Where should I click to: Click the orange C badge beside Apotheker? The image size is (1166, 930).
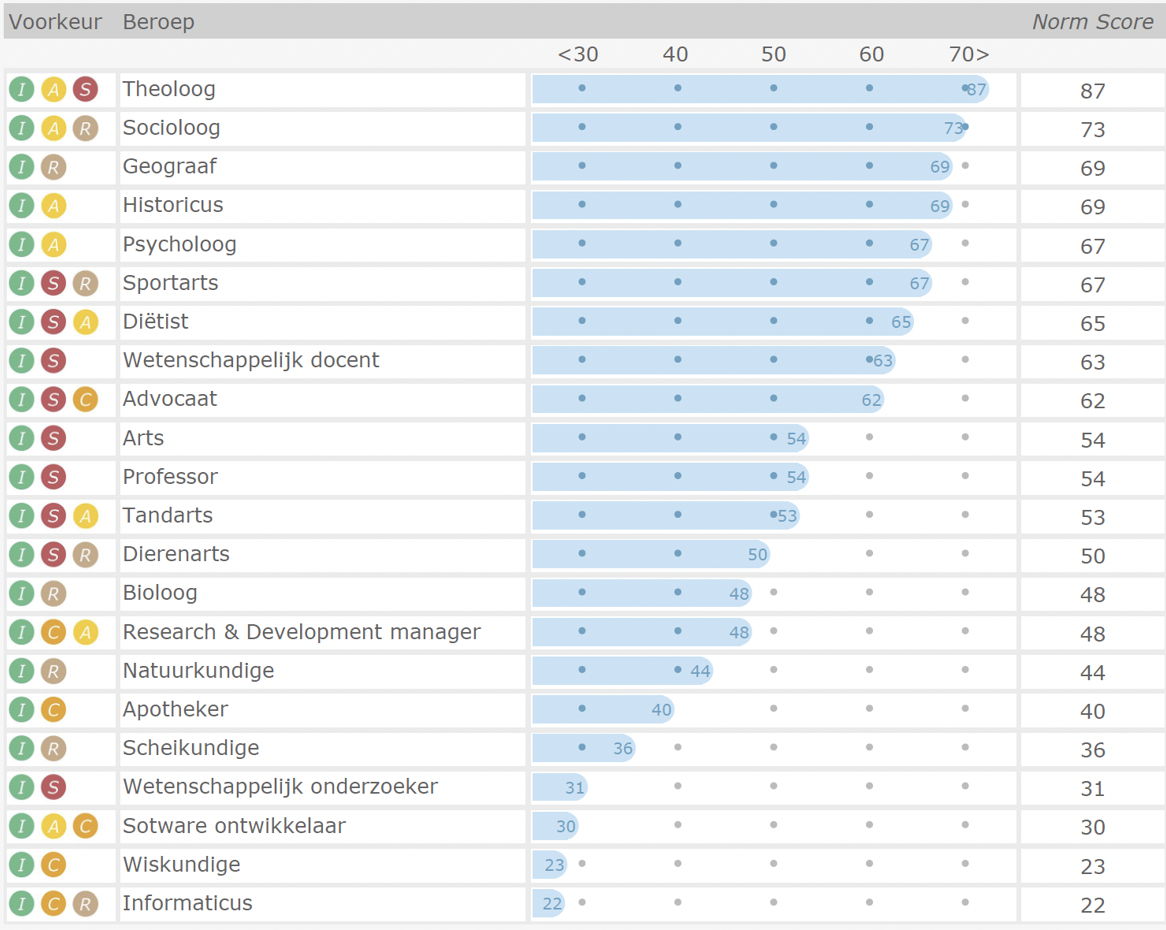[x=53, y=710]
